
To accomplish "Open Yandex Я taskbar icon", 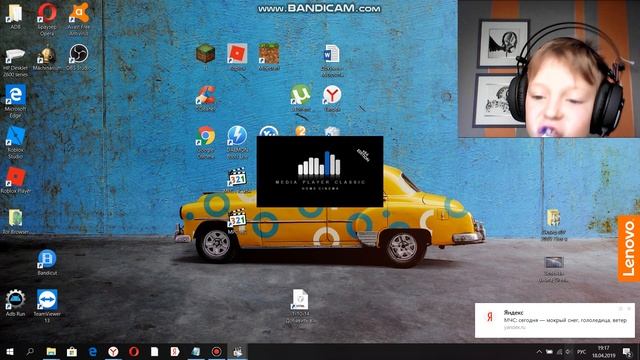I will 175,351.
